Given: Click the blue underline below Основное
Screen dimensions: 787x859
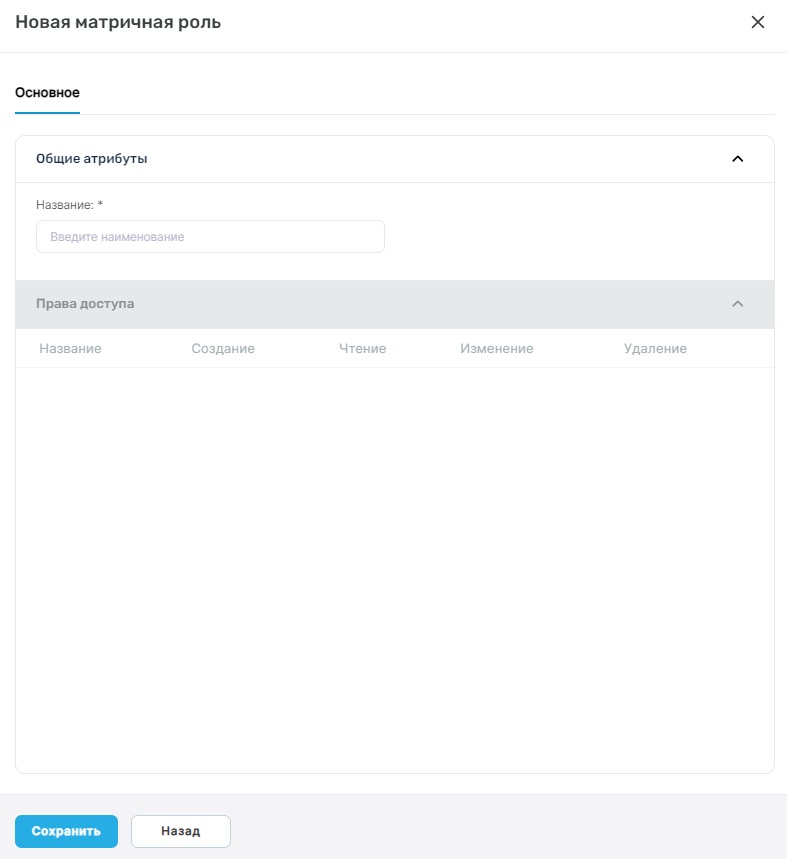Looking at the screenshot, I should 47,113.
